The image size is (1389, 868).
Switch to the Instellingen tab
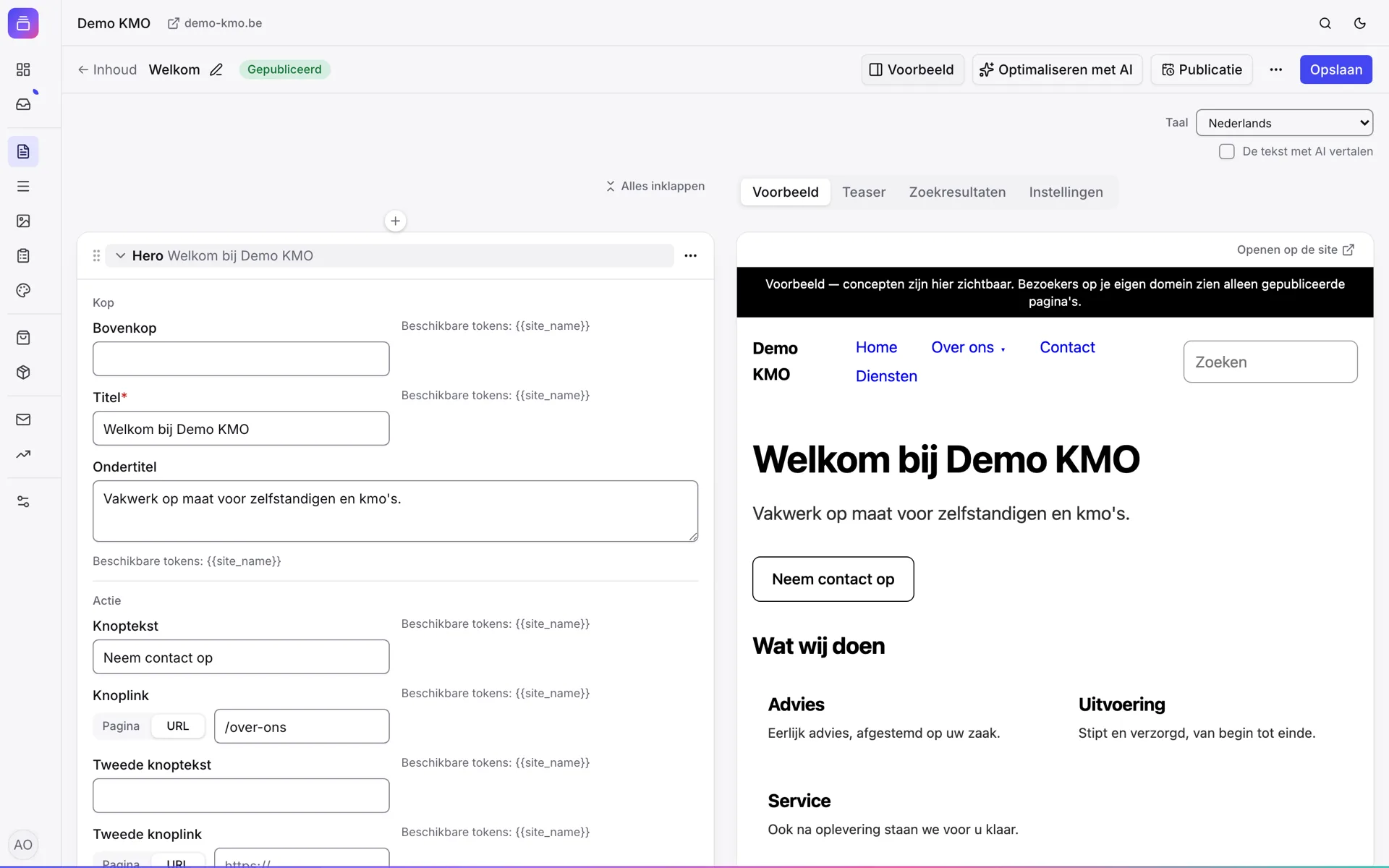(1066, 192)
